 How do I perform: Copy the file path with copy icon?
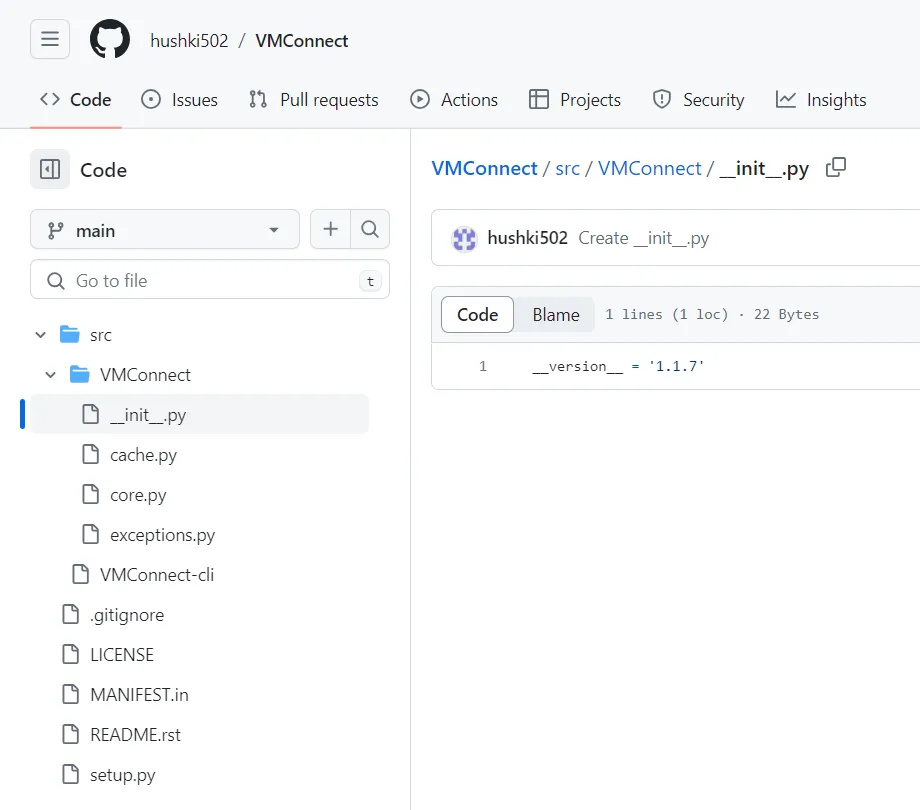(x=835, y=168)
